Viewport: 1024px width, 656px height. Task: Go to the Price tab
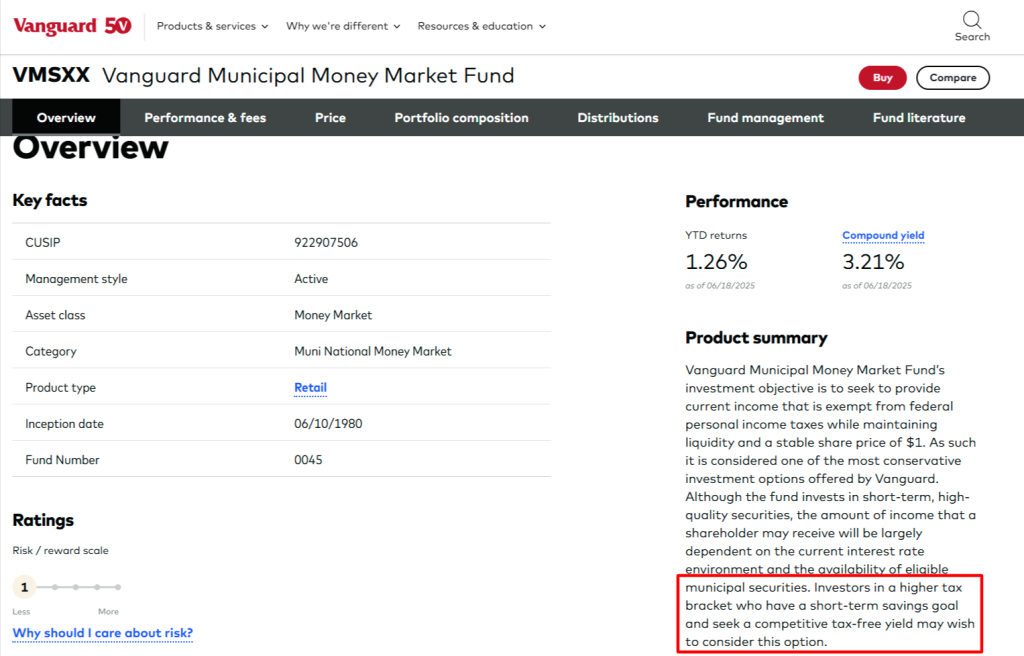click(330, 118)
